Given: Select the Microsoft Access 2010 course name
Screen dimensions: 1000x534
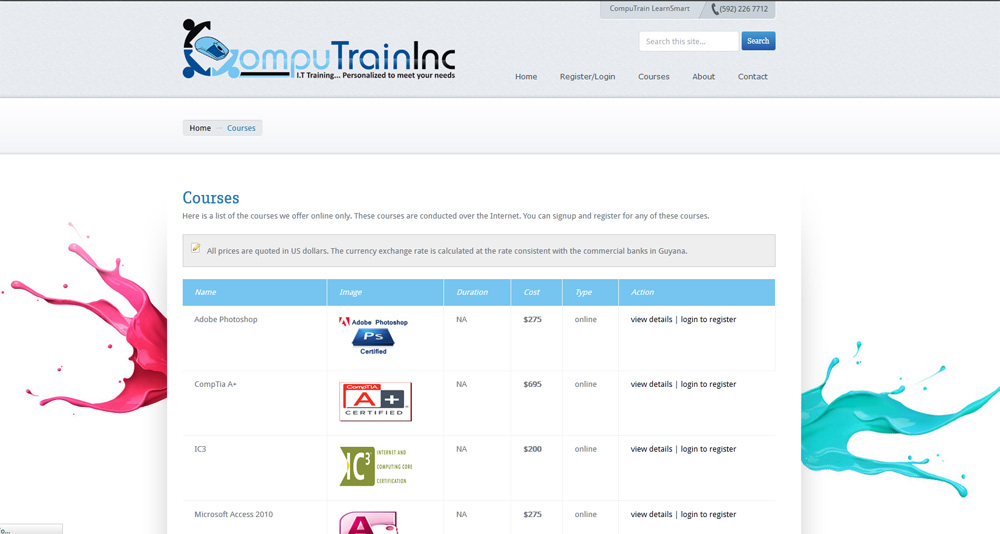Looking at the screenshot, I should (x=233, y=514).
